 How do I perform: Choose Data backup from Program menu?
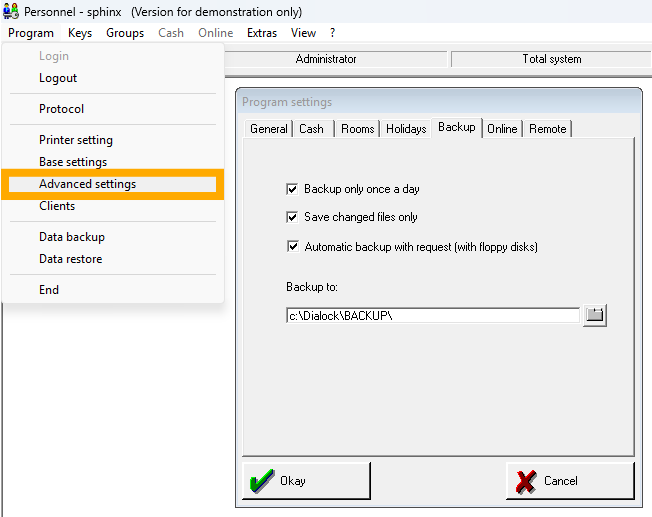[x=72, y=237]
